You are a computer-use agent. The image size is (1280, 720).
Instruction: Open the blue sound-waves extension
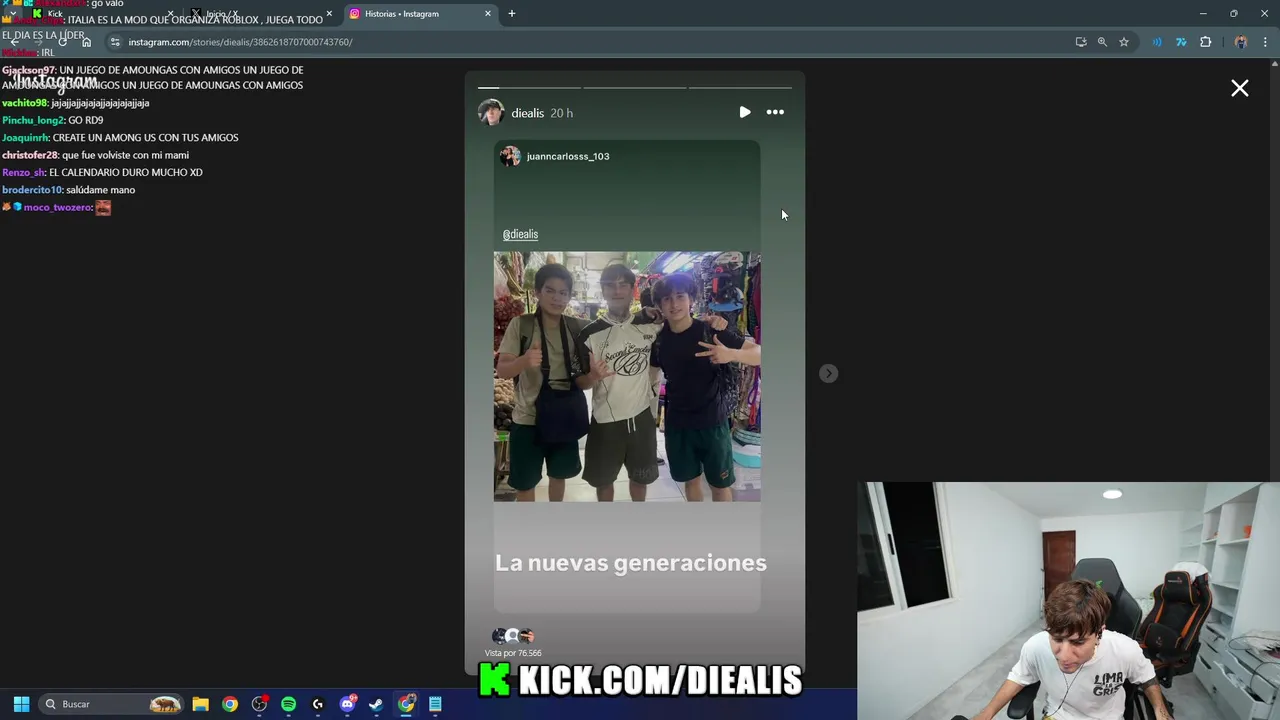pos(1157,42)
